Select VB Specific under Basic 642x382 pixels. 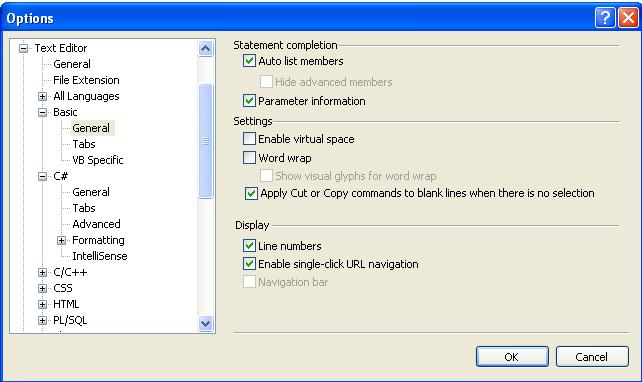click(x=97, y=160)
